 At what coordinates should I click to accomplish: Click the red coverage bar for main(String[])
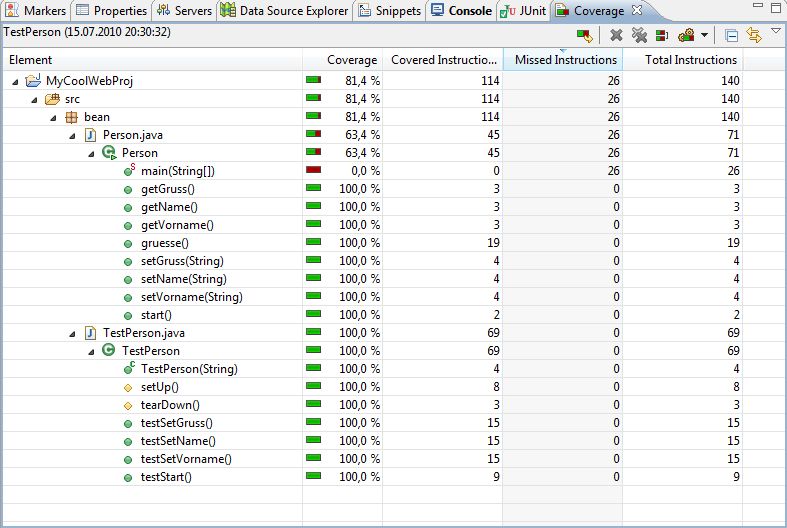(x=313, y=171)
